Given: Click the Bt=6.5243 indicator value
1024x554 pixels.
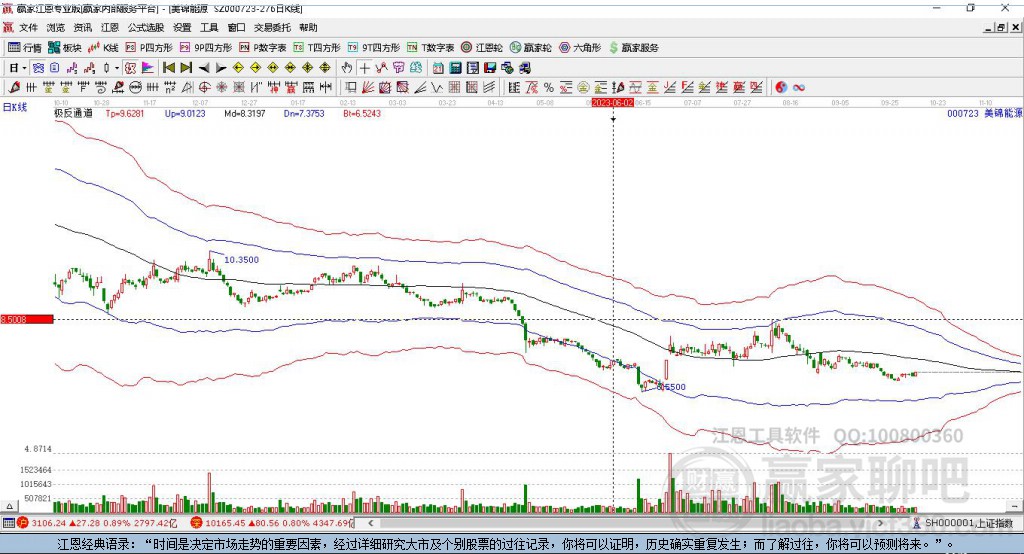Looking at the screenshot, I should point(362,113).
